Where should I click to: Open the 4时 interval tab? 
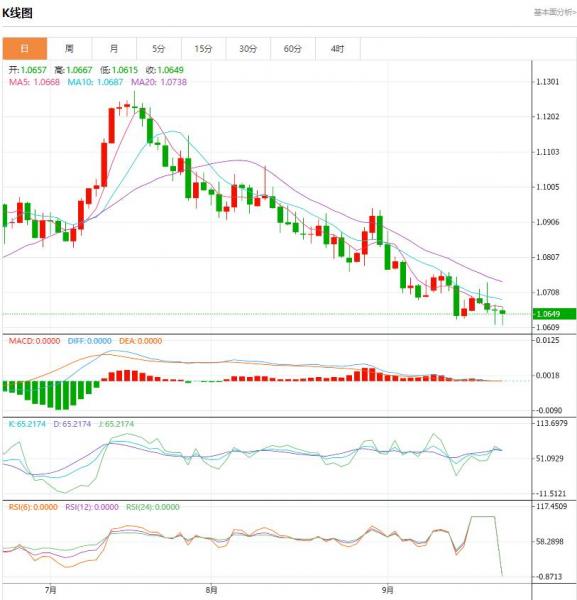tap(338, 49)
